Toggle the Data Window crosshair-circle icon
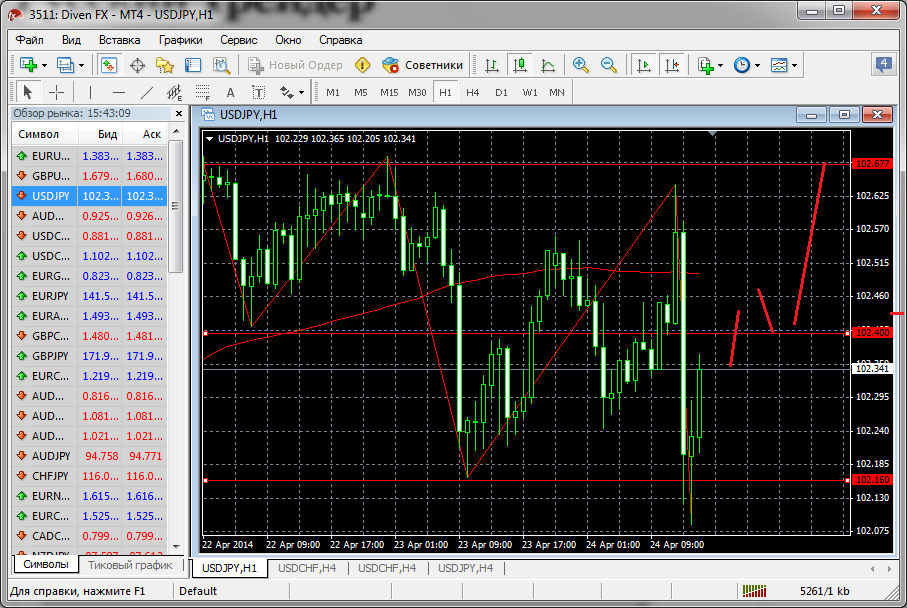This screenshot has height=608, width=907. [x=137, y=65]
